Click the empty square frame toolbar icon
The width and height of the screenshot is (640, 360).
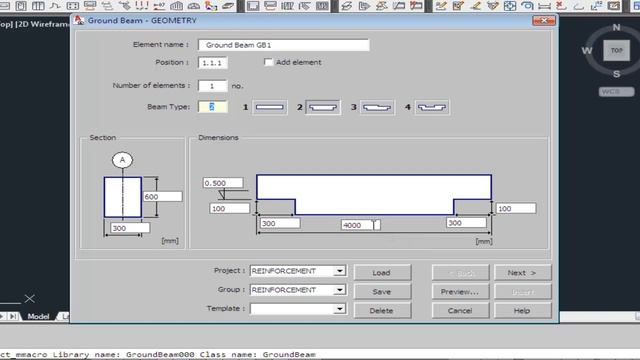[x=253, y=6]
